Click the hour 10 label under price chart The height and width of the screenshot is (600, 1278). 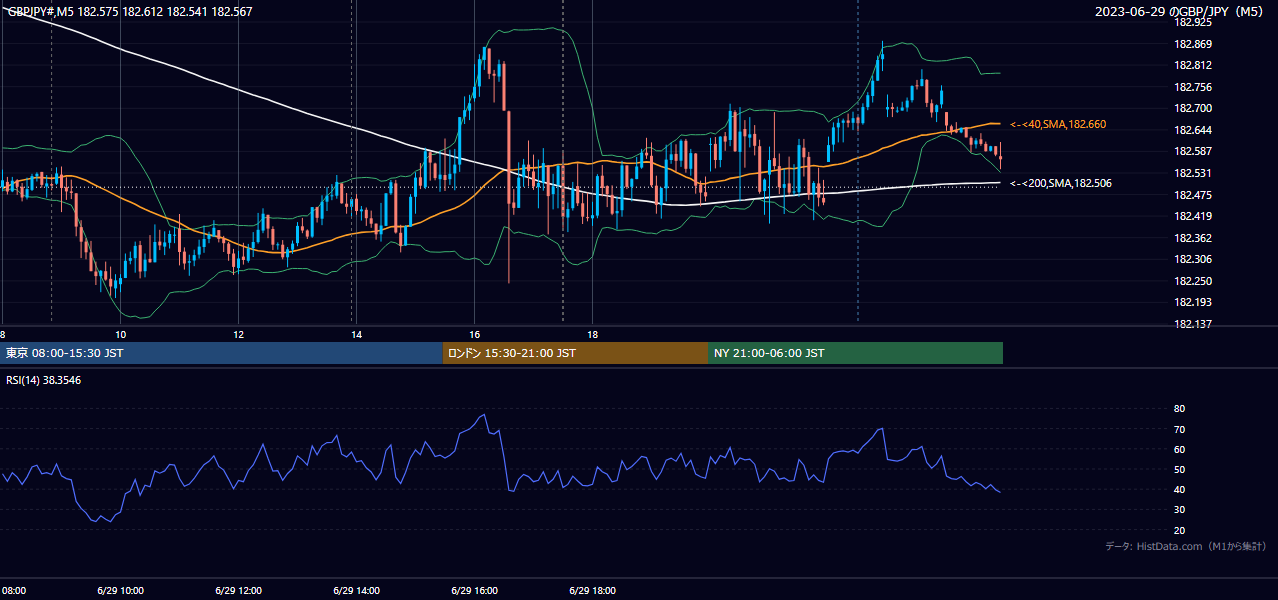(120, 334)
